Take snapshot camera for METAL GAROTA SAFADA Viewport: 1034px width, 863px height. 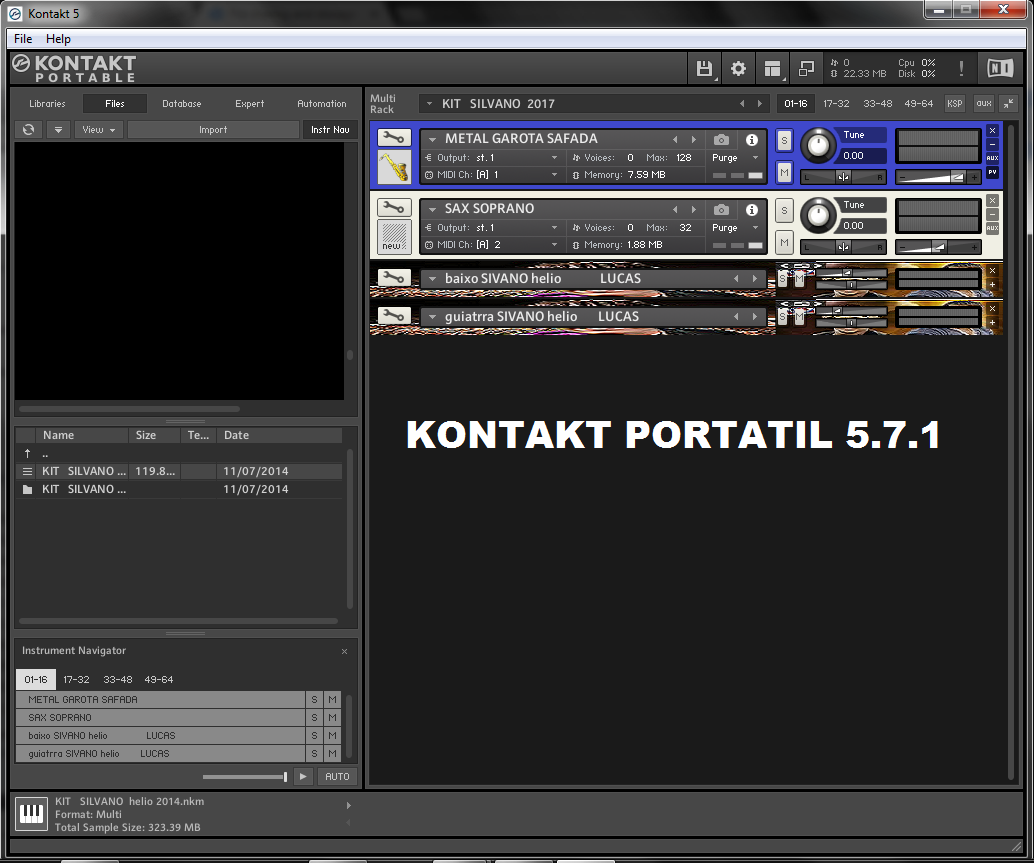click(x=721, y=140)
